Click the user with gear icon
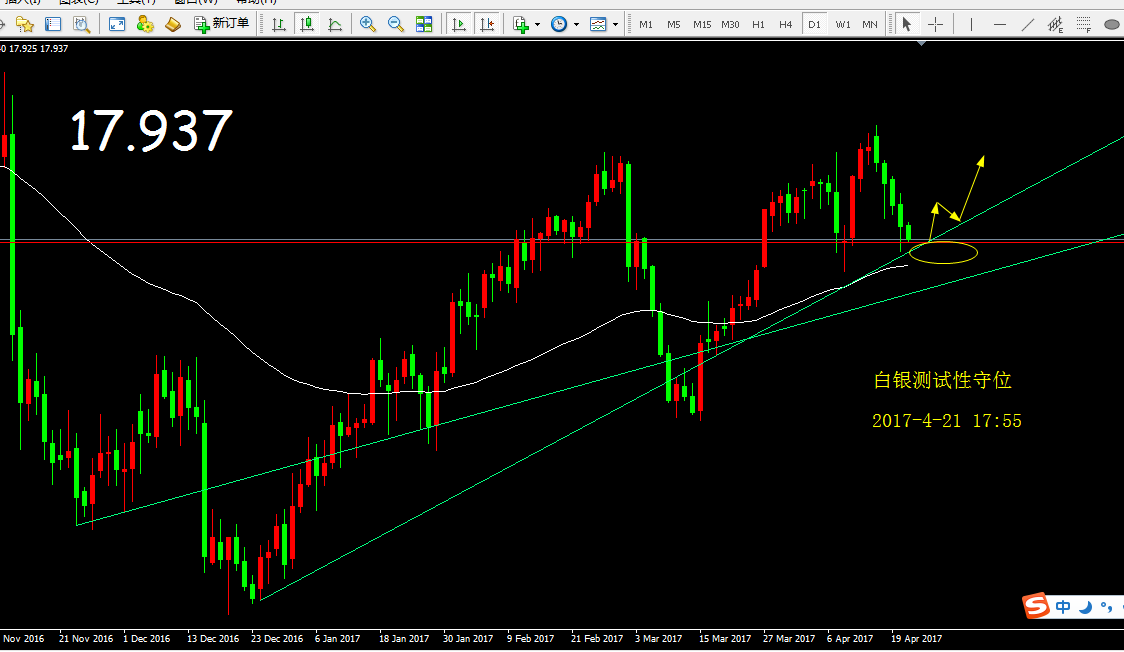The image size is (1124, 652). pos(145,24)
